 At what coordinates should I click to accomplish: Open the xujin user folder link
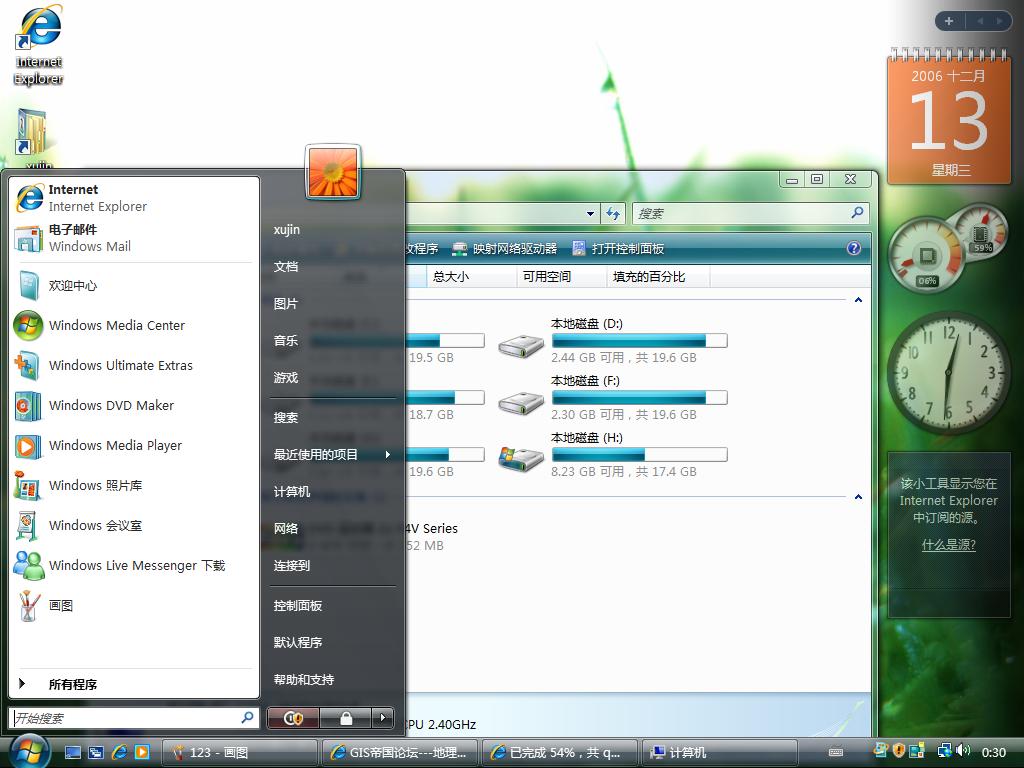[x=287, y=230]
